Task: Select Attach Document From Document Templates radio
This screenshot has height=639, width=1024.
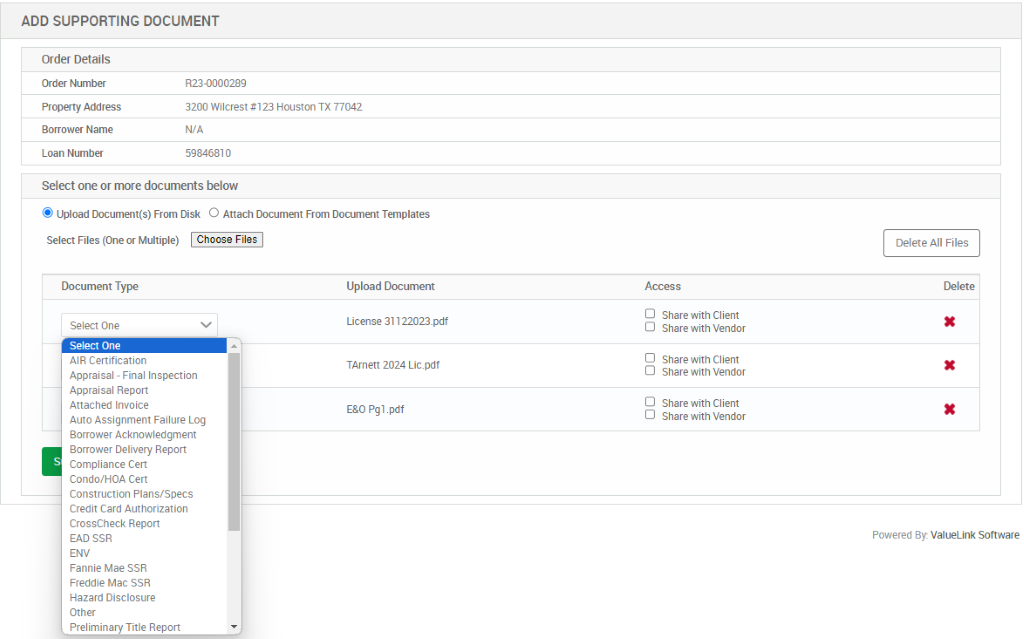Action: tap(214, 213)
